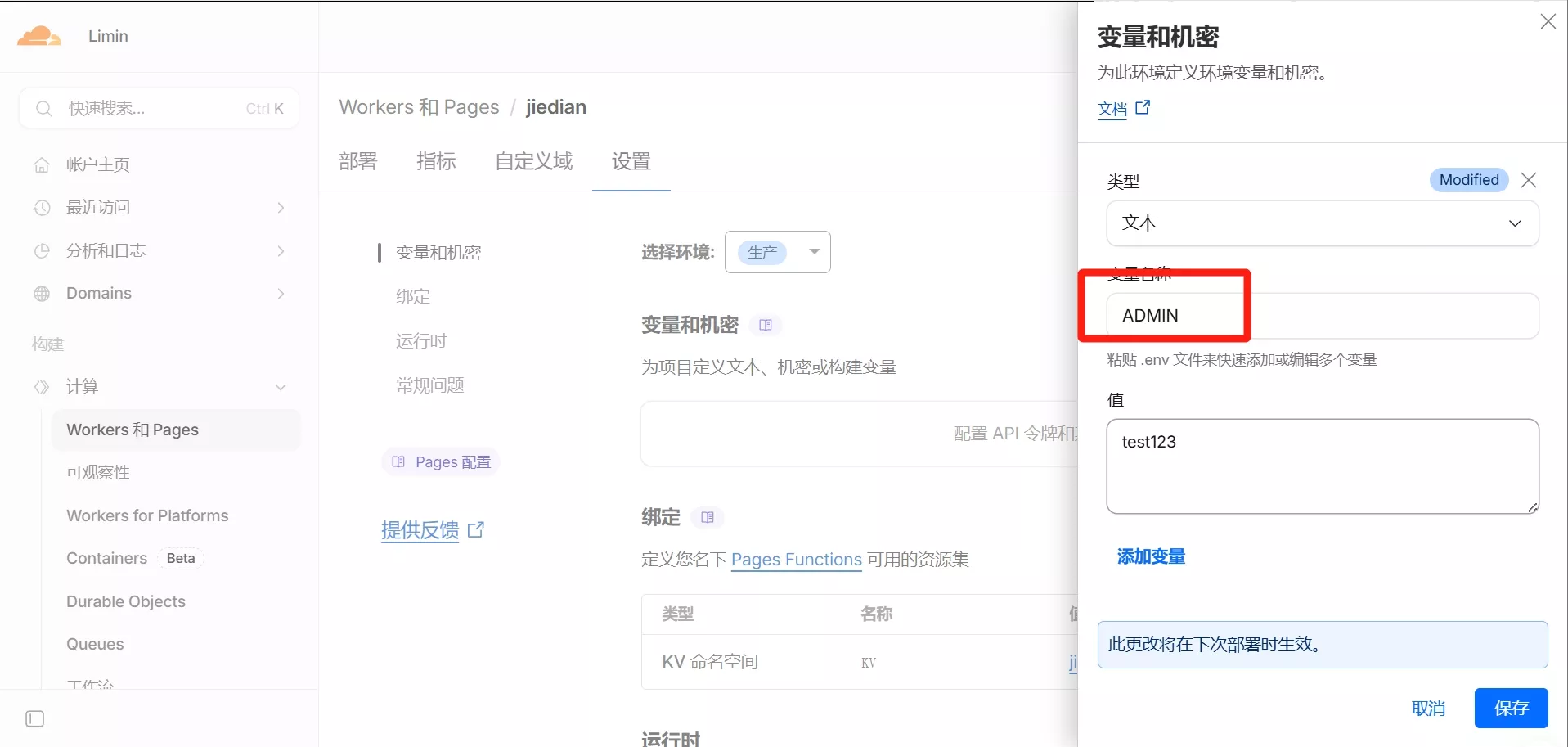Expand the Domains menu chevron
Viewport: 1568px width, 747px height.
point(281,294)
